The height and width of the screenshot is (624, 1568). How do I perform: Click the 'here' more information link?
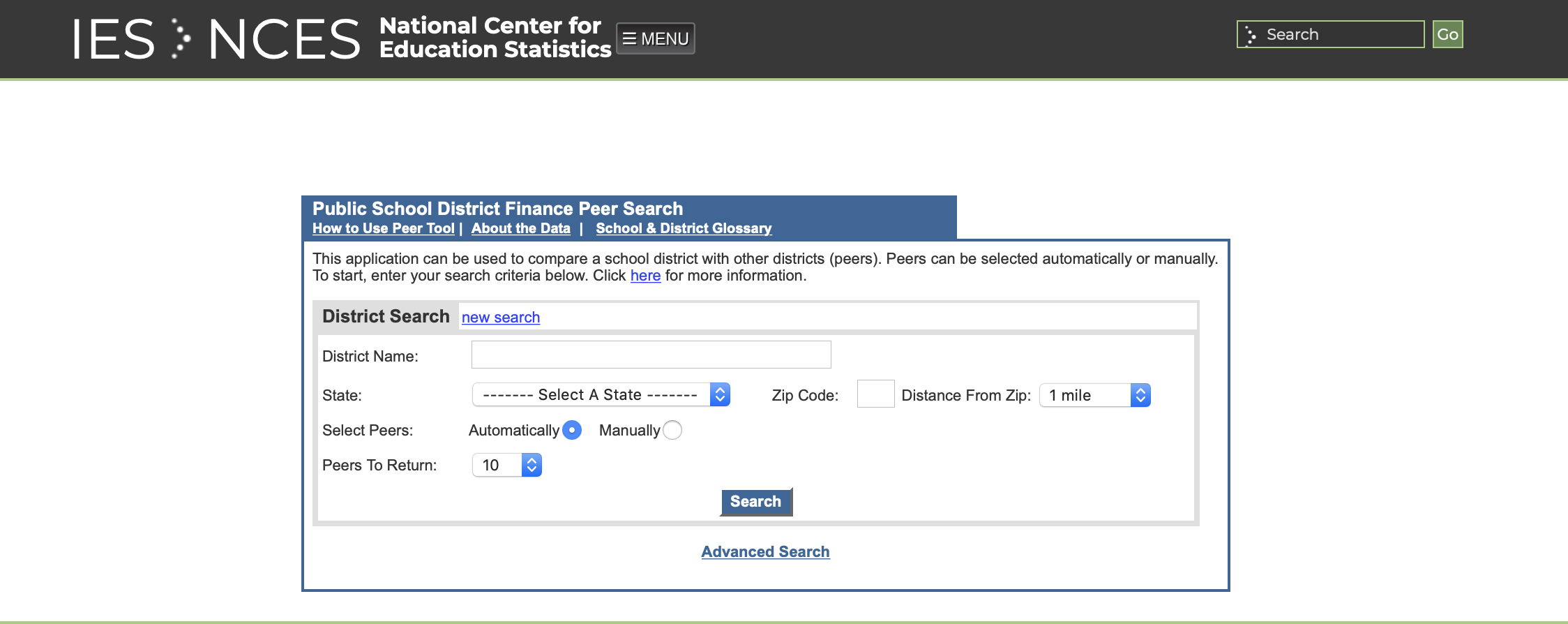coord(645,276)
